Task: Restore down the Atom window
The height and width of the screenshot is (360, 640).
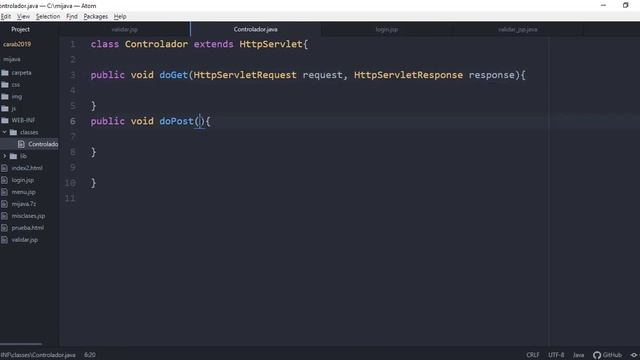Action: [x=625, y=5]
